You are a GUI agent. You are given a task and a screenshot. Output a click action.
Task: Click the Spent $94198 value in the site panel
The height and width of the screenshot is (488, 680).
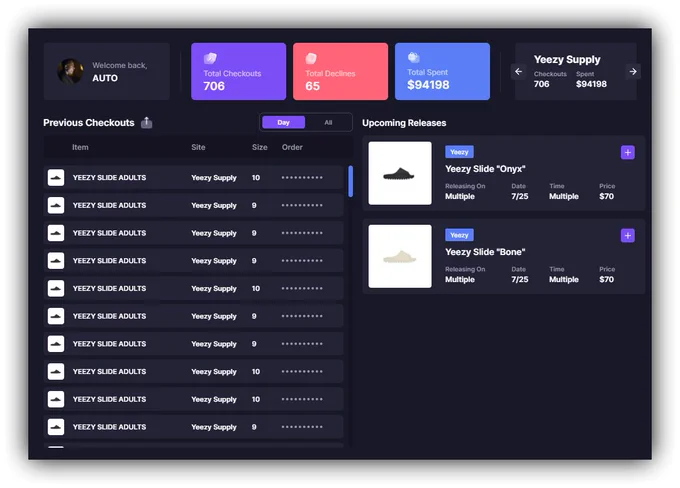591,84
